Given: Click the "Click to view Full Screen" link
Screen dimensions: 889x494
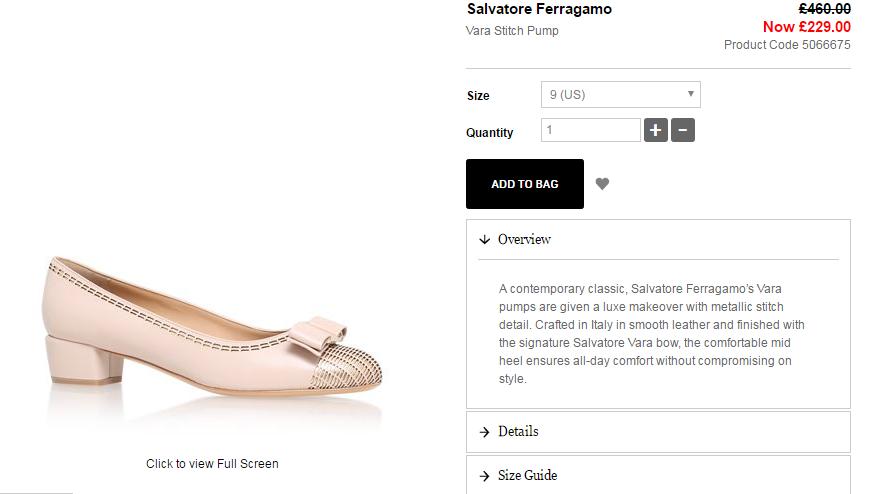Looking at the screenshot, I should [212, 464].
